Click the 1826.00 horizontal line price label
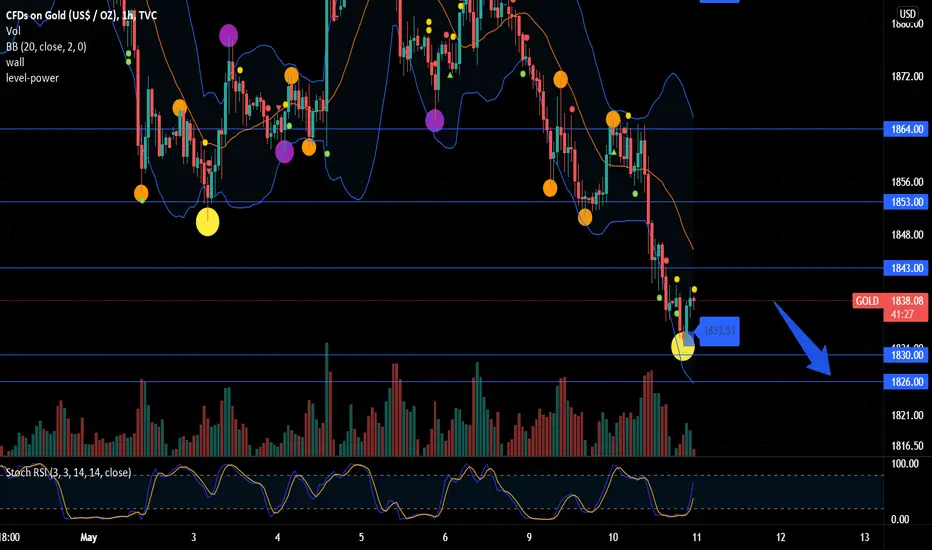932x550 pixels. (x=905, y=382)
